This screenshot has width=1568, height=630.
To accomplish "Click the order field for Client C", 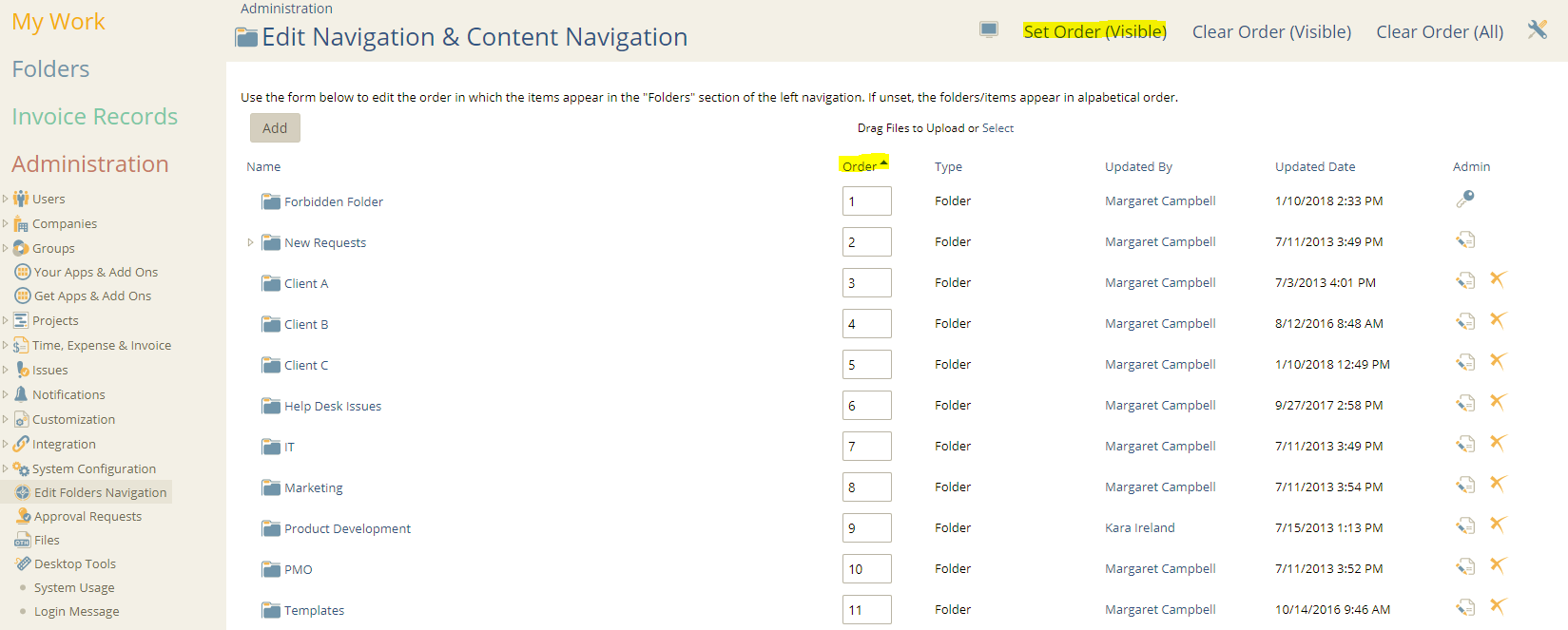I will pyautogui.click(x=866, y=365).
